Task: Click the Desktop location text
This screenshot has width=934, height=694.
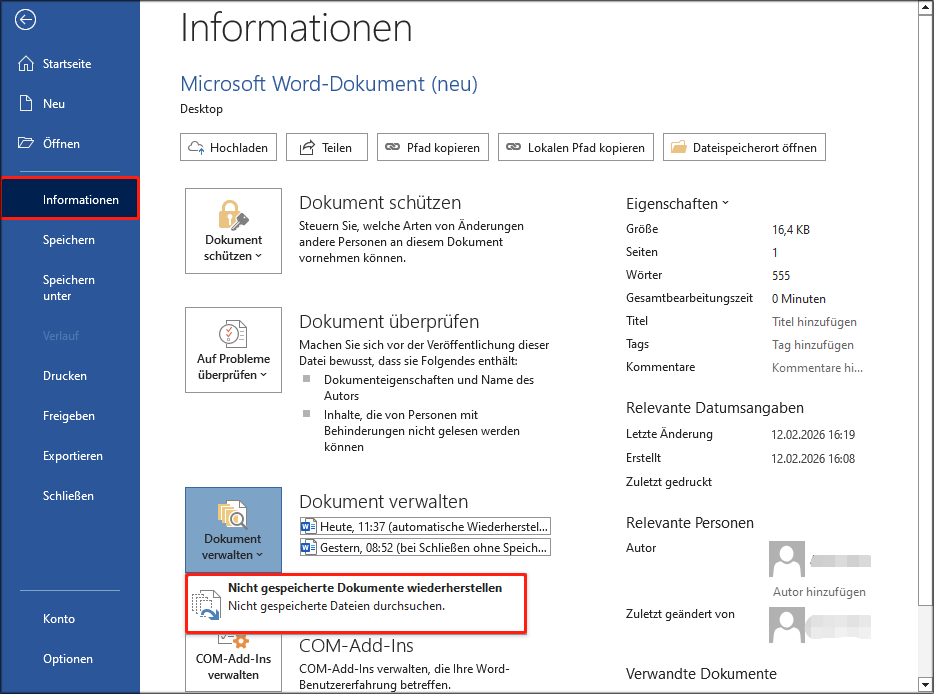Action: pyautogui.click(x=201, y=109)
